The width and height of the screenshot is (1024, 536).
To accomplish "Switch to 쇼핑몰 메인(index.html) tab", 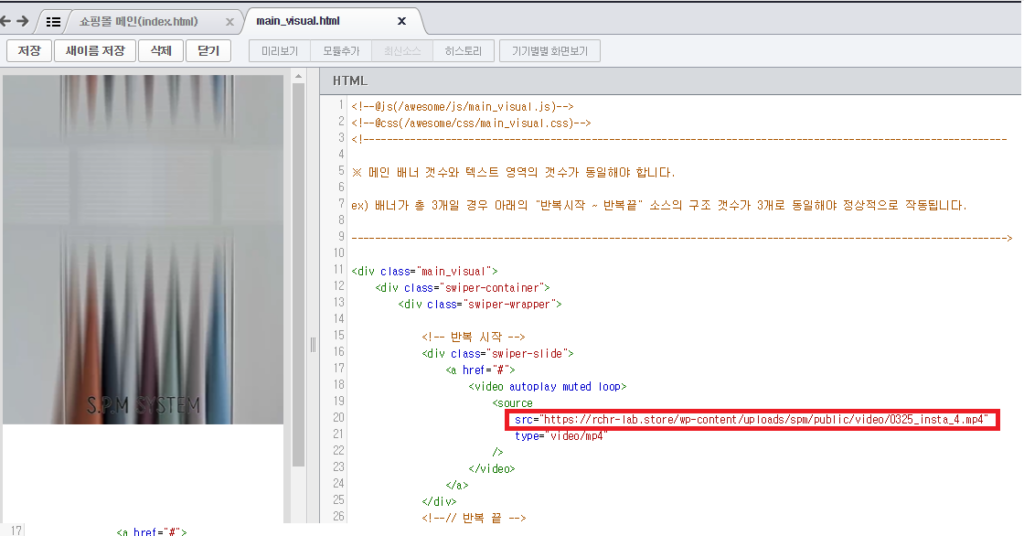I will pyautogui.click(x=138, y=22).
